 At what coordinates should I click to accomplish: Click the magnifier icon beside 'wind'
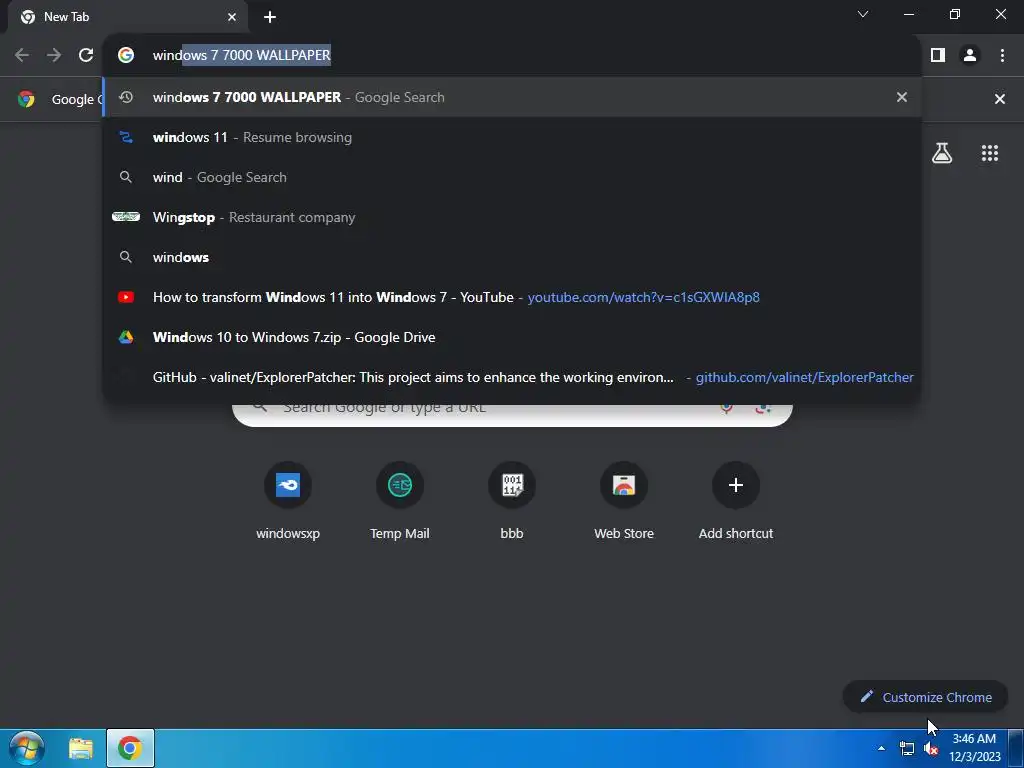(x=126, y=177)
